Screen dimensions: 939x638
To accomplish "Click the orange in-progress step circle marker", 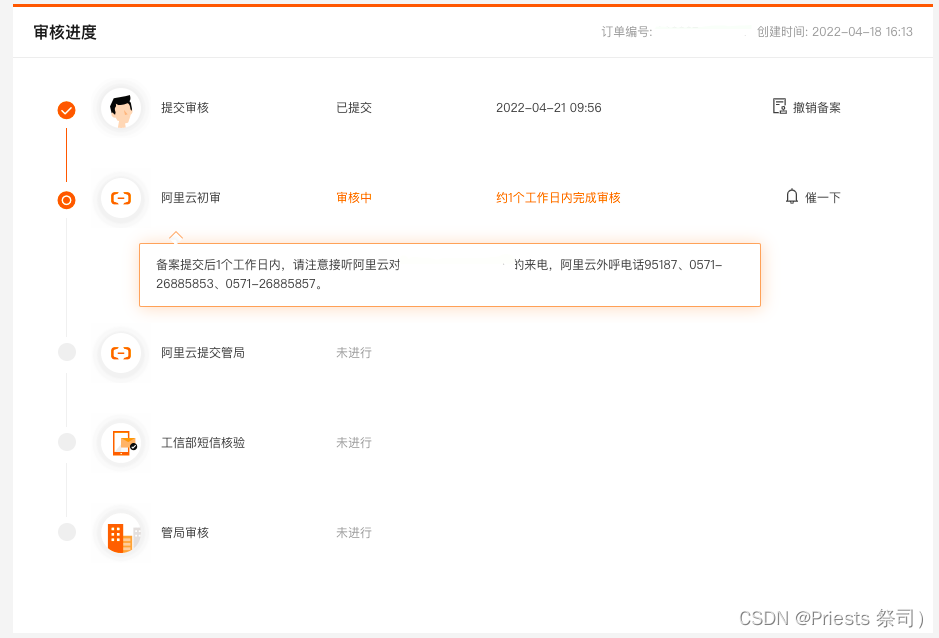I will coord(66,200).
